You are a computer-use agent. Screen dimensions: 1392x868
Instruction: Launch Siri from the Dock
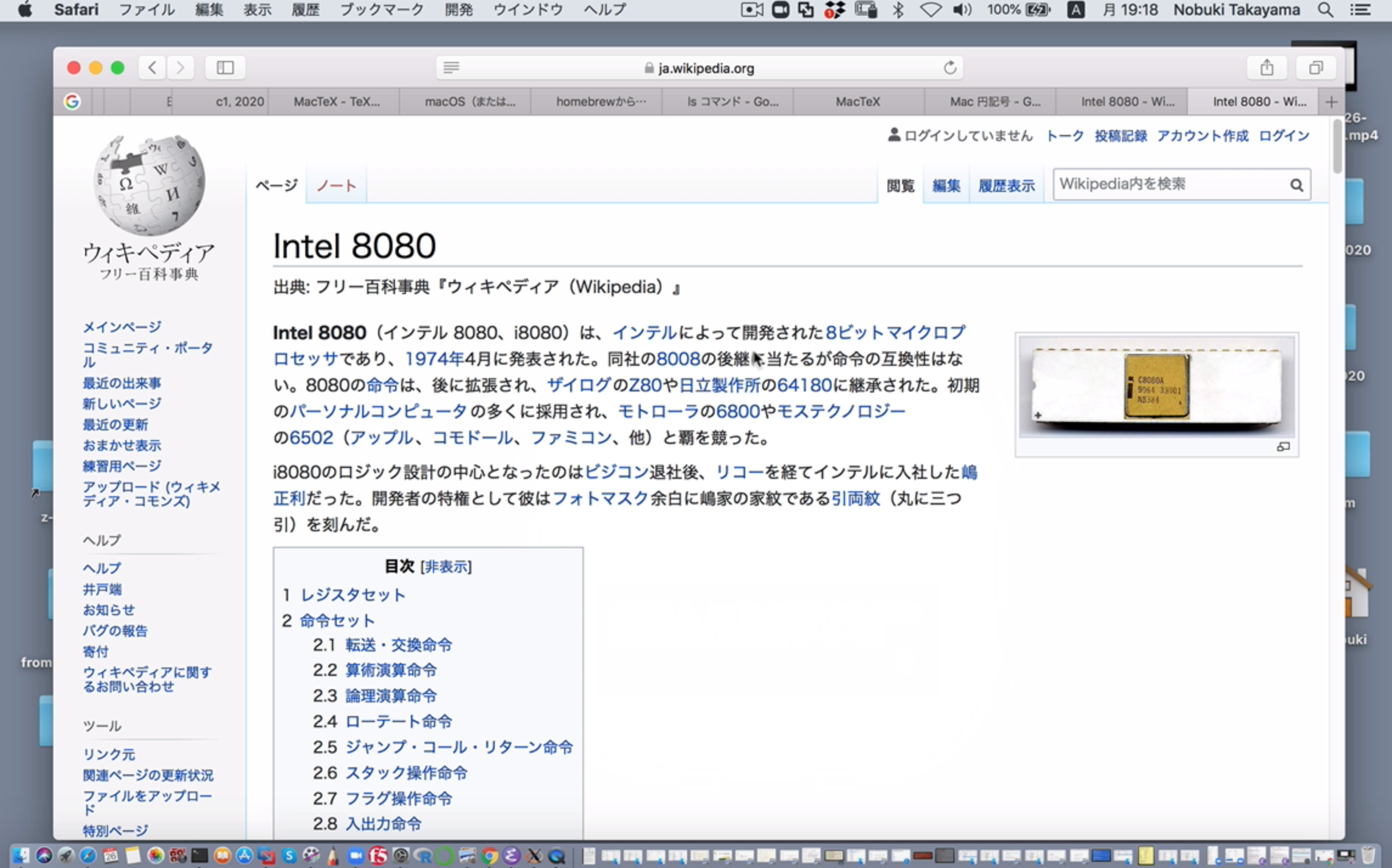[x=44, y=855]
